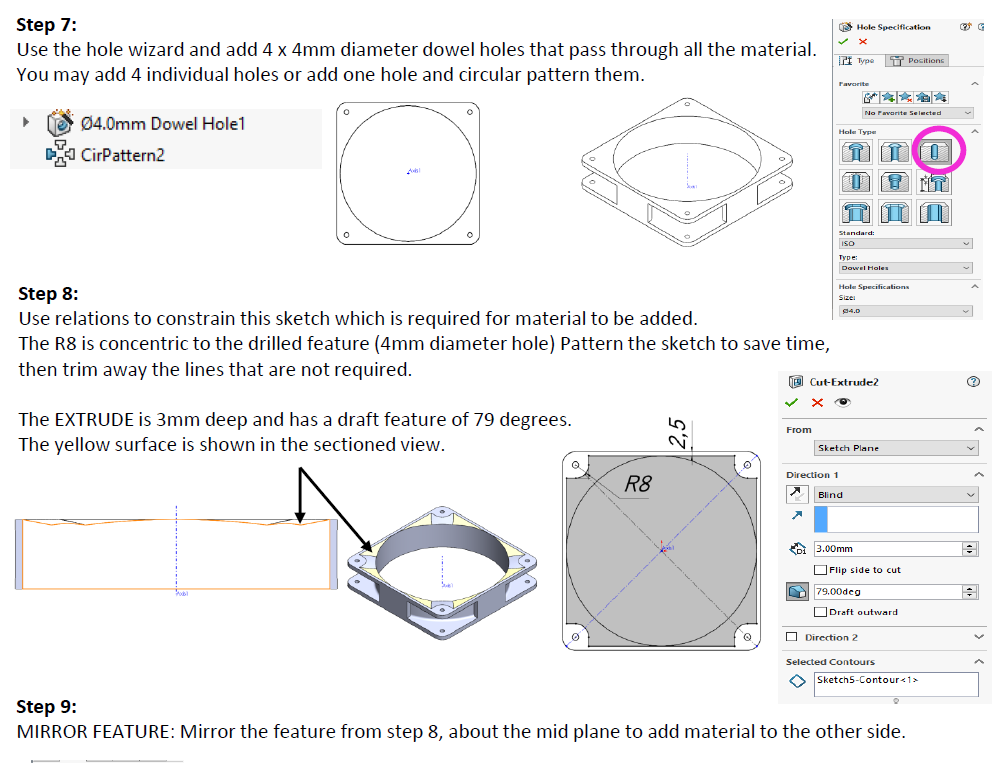Image resolution: width=1008 pixels, height=763 pixels.
Task: Select Straight Tap hole type
Action: 856,183
